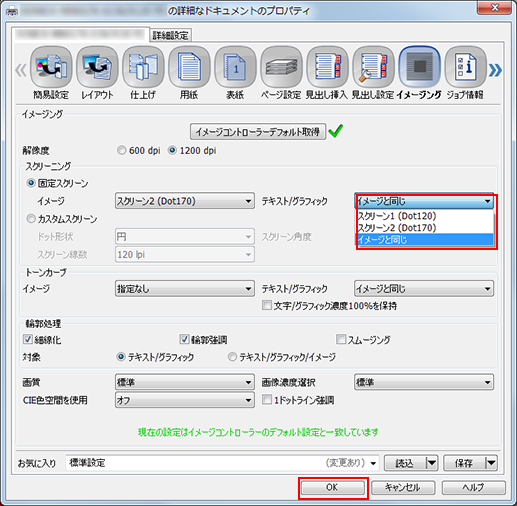Screen dimensions: 517x506
Task: Open the レイアウト icon tab
Action: point(97,72)
